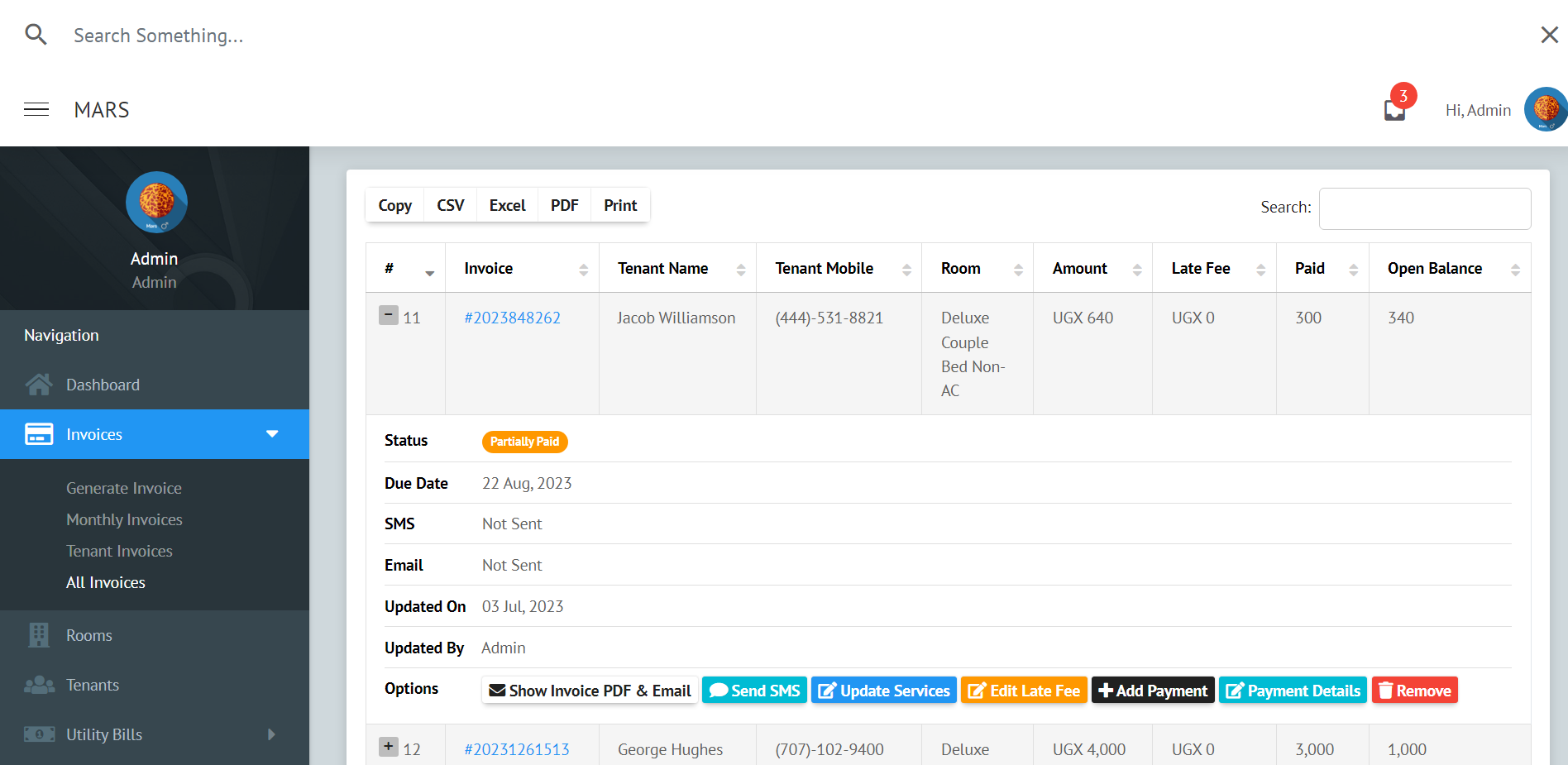Click tenant name Jacob Williamson

[676, 318]
